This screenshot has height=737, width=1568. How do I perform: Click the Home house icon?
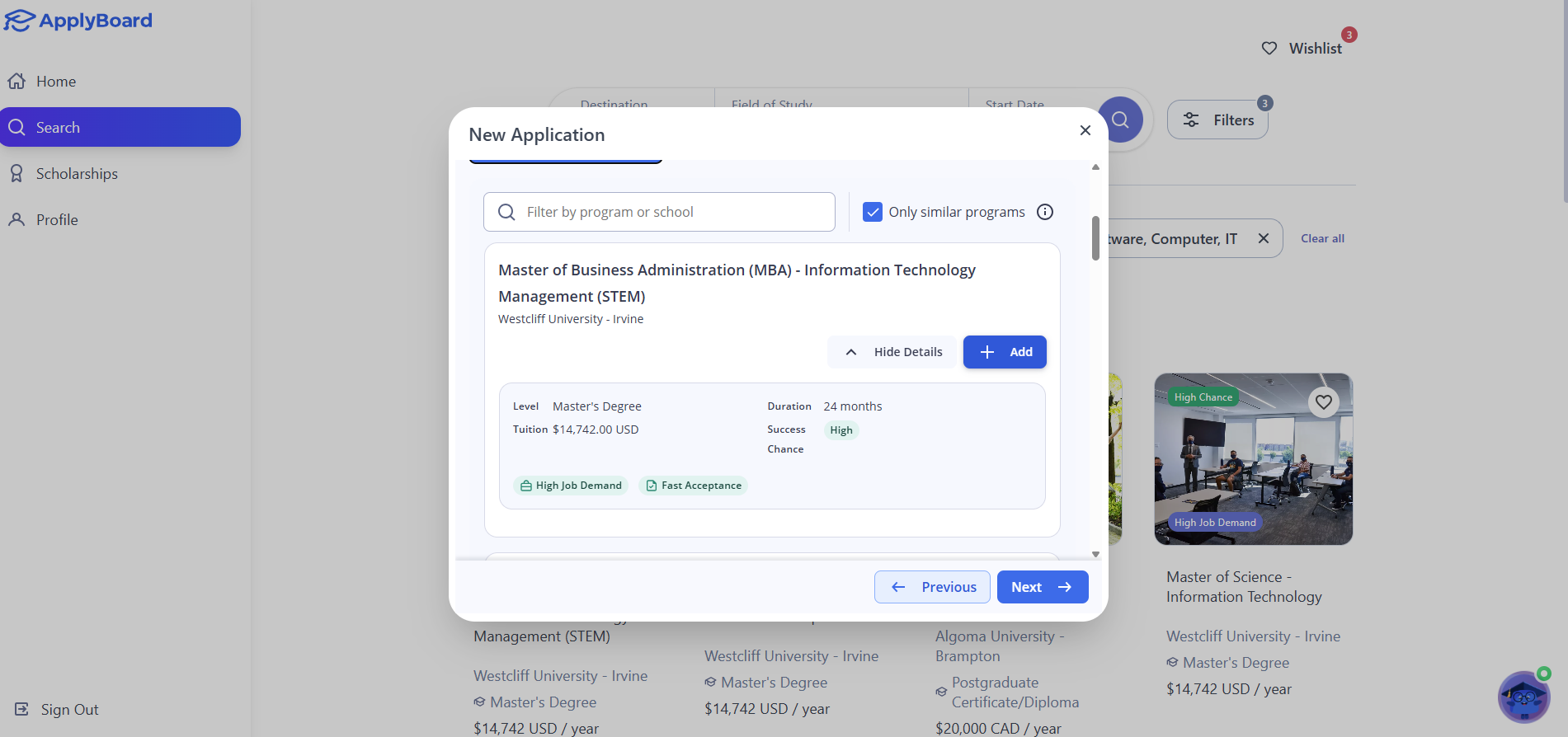point(16,81)
